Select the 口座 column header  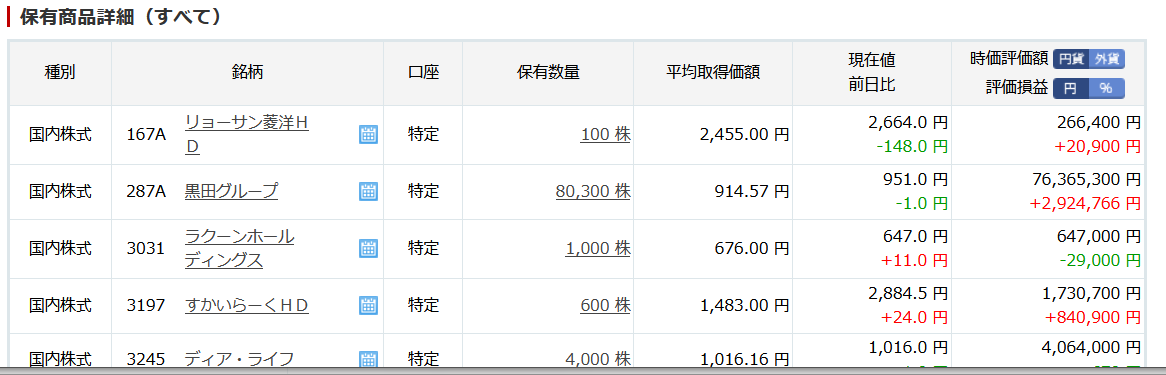[424, 72]
